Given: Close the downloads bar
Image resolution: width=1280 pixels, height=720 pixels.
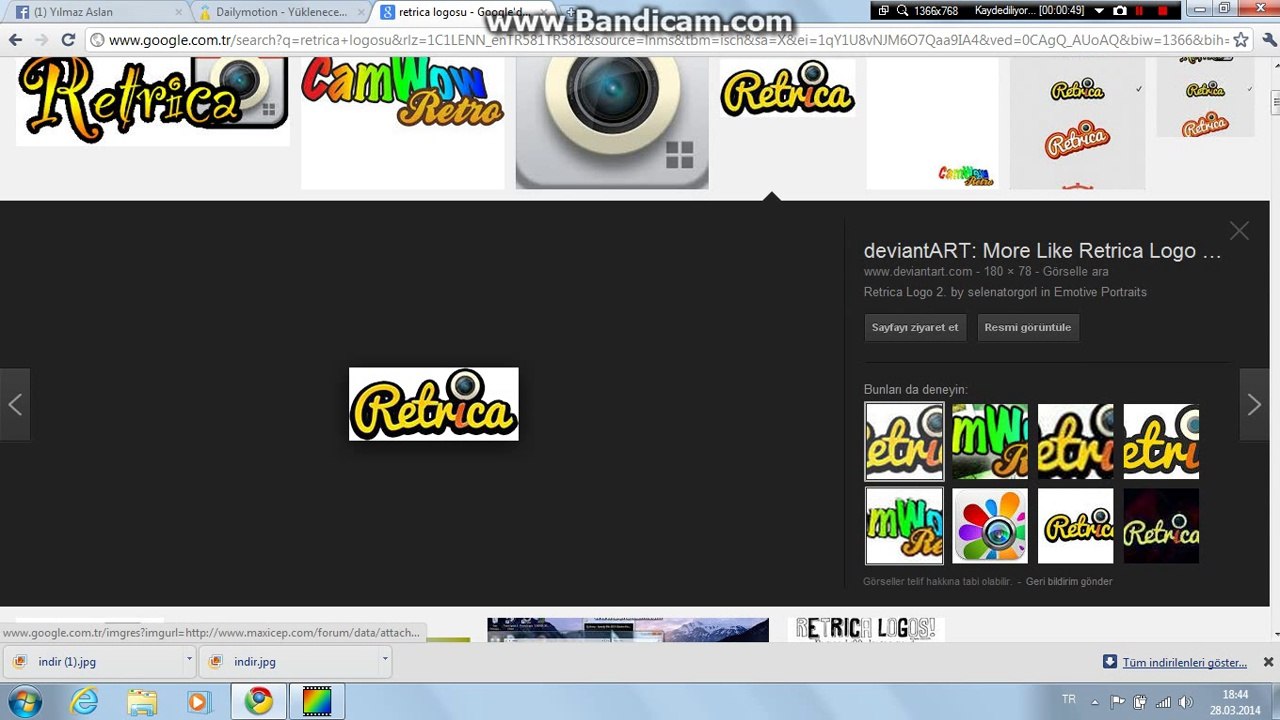Looking at the screenshot, I should tap(1268, 662).
